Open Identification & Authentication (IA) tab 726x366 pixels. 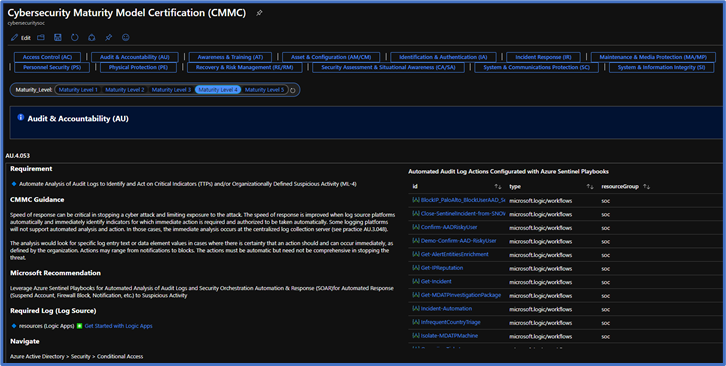point(443,57)
